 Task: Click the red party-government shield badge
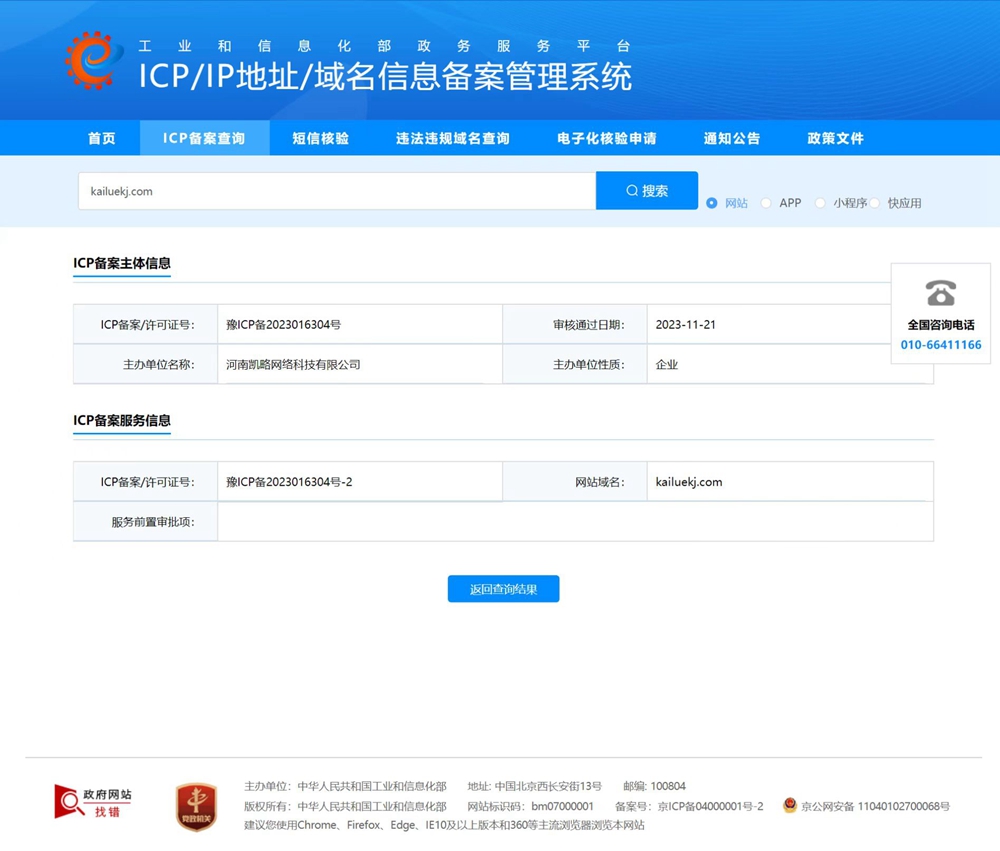pyautogui.click(x=196, y=807)
